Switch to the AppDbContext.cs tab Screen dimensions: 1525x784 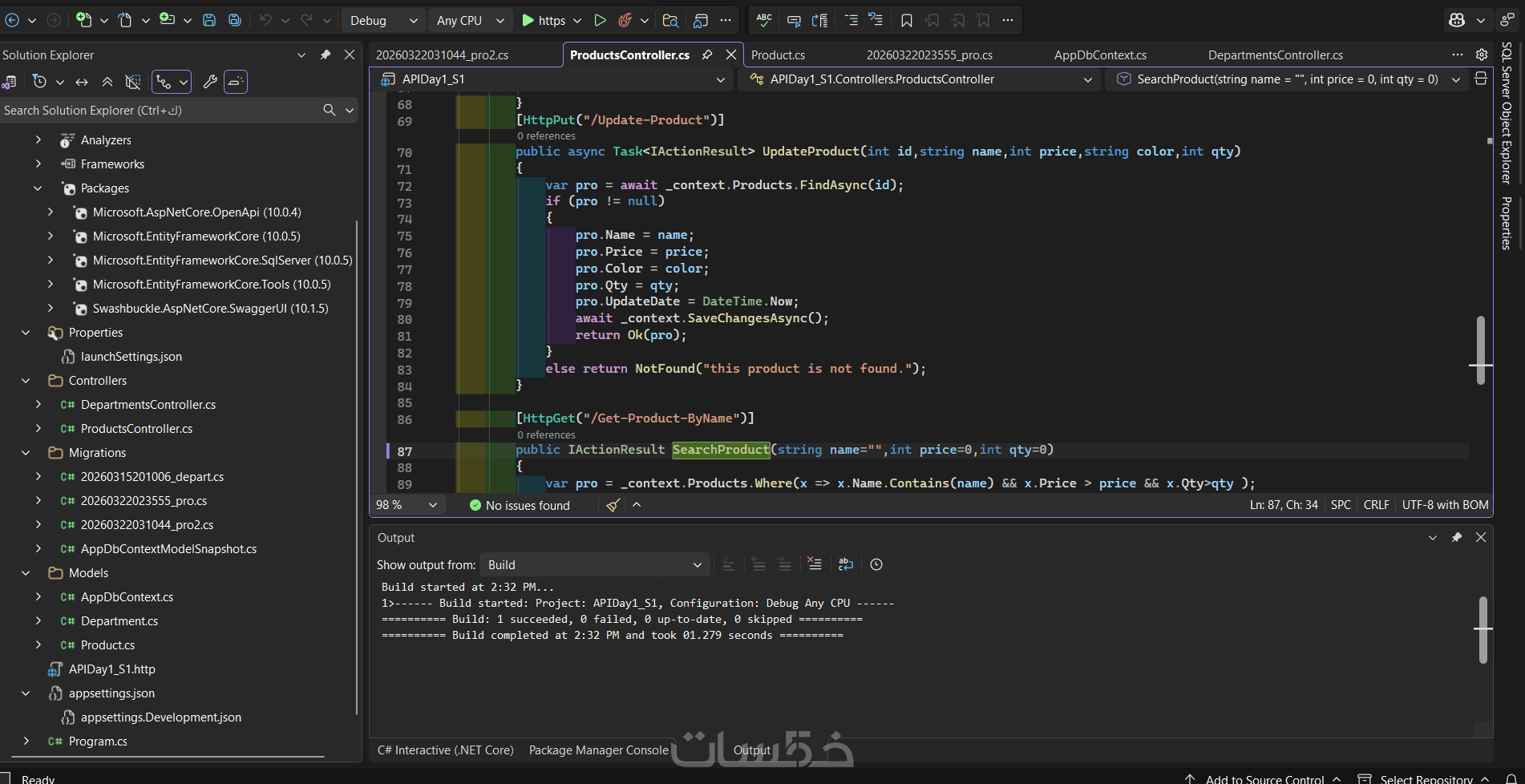pyautogui.click(x=1100, y=55)
